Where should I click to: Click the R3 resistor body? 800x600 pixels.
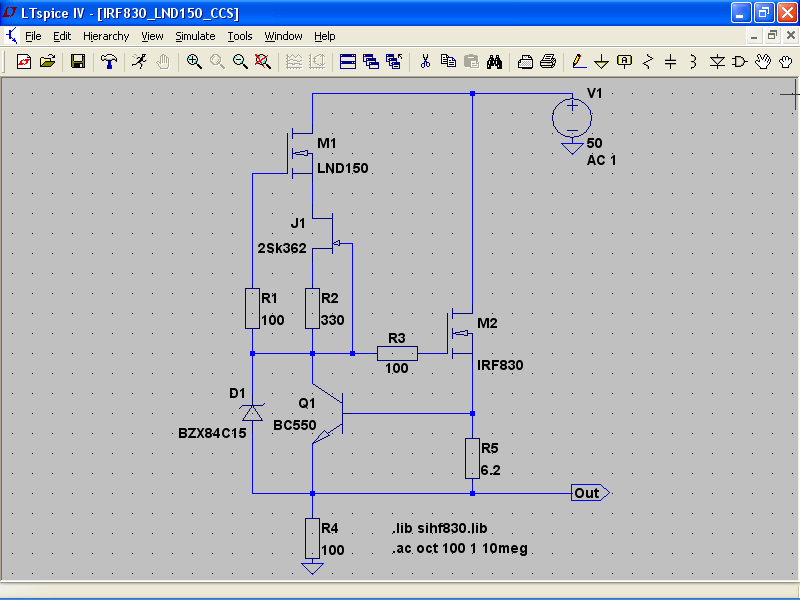397,353
